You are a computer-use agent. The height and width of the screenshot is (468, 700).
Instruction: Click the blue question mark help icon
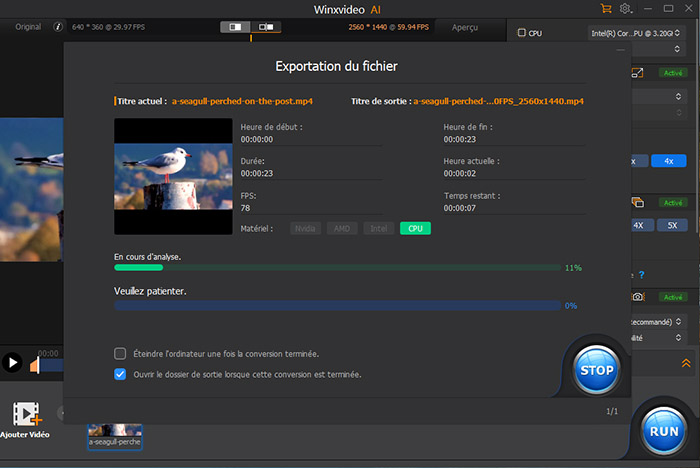[x=641, y=275]
